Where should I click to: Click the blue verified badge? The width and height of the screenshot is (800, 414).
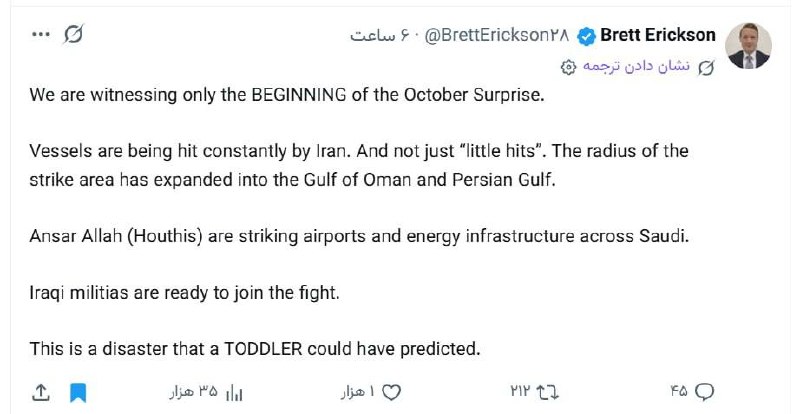(586, 36)
